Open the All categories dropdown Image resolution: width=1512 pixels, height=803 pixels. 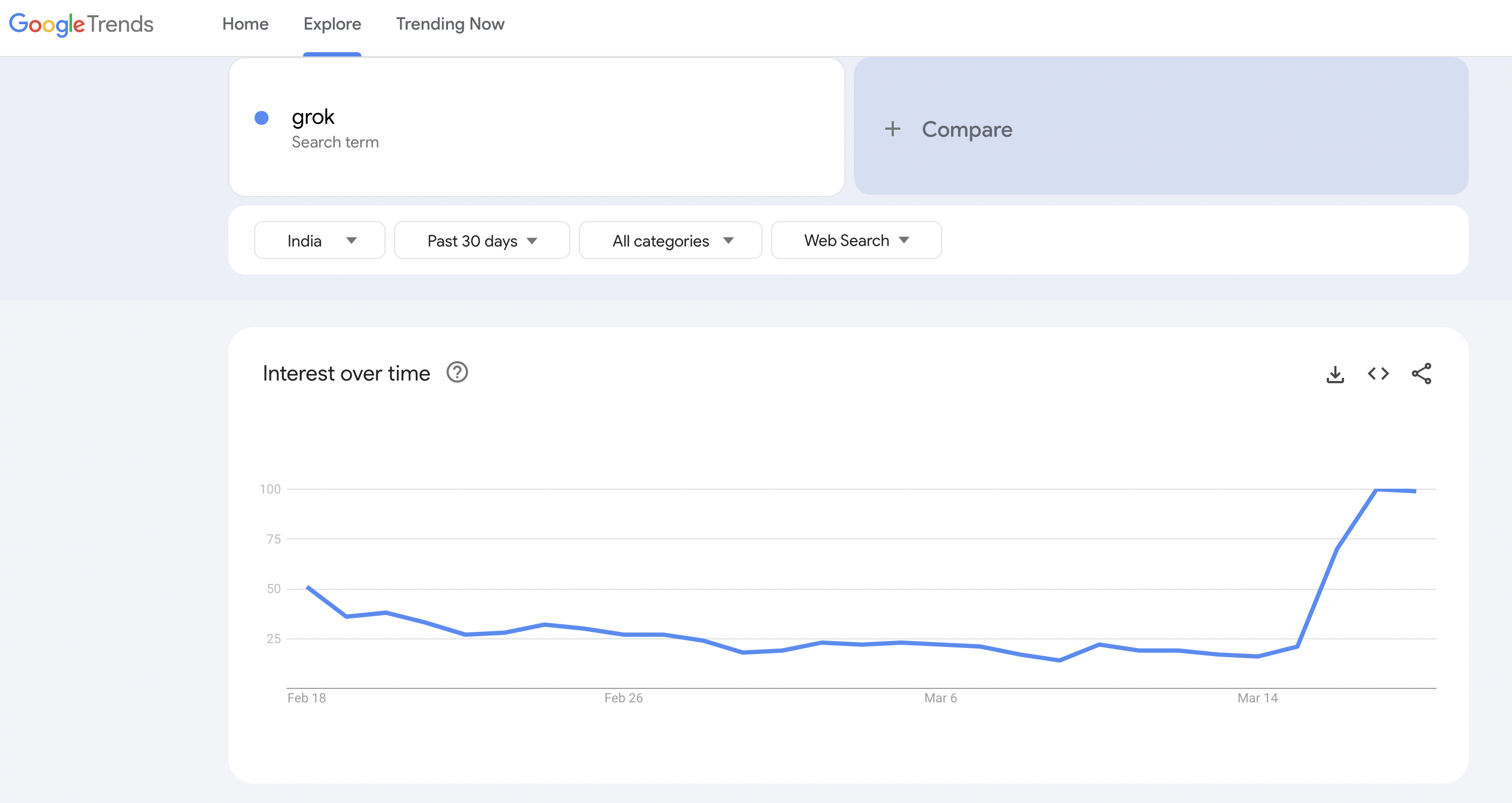coord(670,241)
